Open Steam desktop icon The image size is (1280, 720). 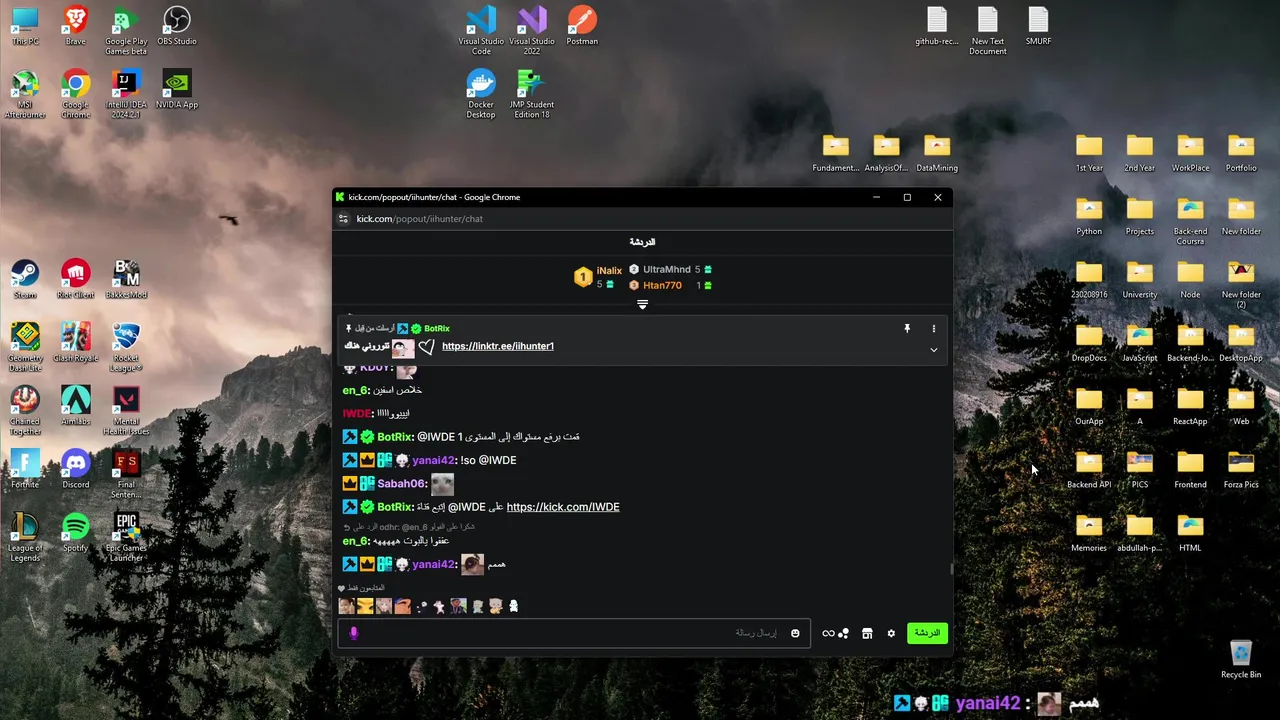(25, 279)
